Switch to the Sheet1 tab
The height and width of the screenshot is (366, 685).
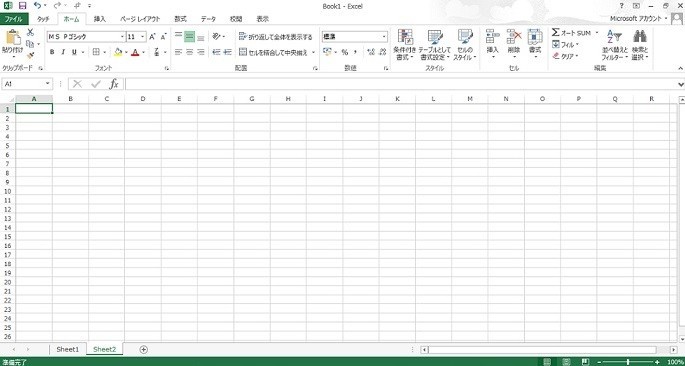[x=68, y=349]
